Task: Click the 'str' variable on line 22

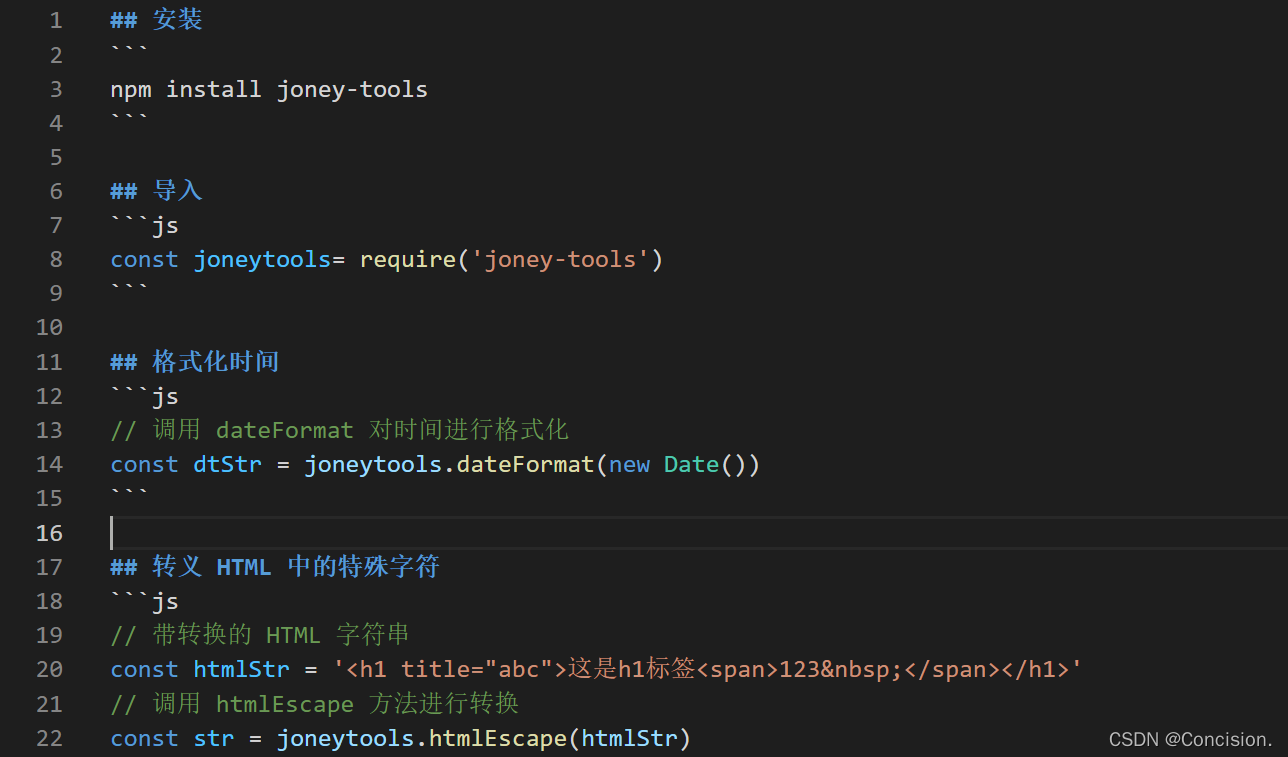Action: coord(214,738)
